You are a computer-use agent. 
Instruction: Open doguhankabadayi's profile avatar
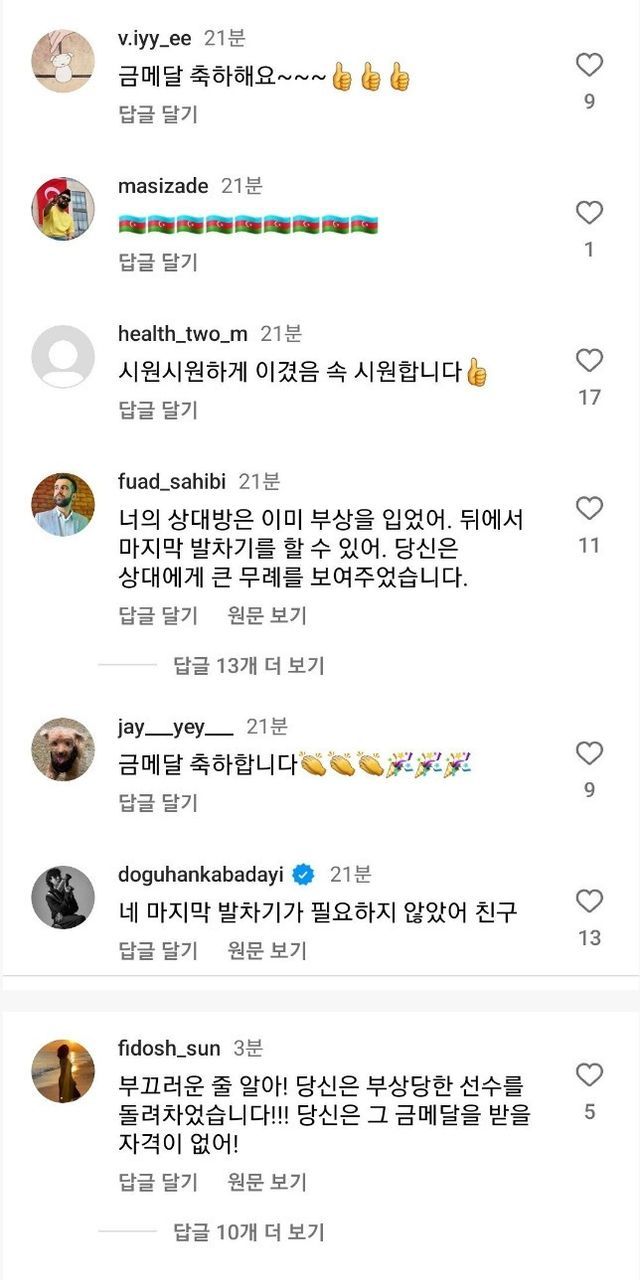[63, 897]
